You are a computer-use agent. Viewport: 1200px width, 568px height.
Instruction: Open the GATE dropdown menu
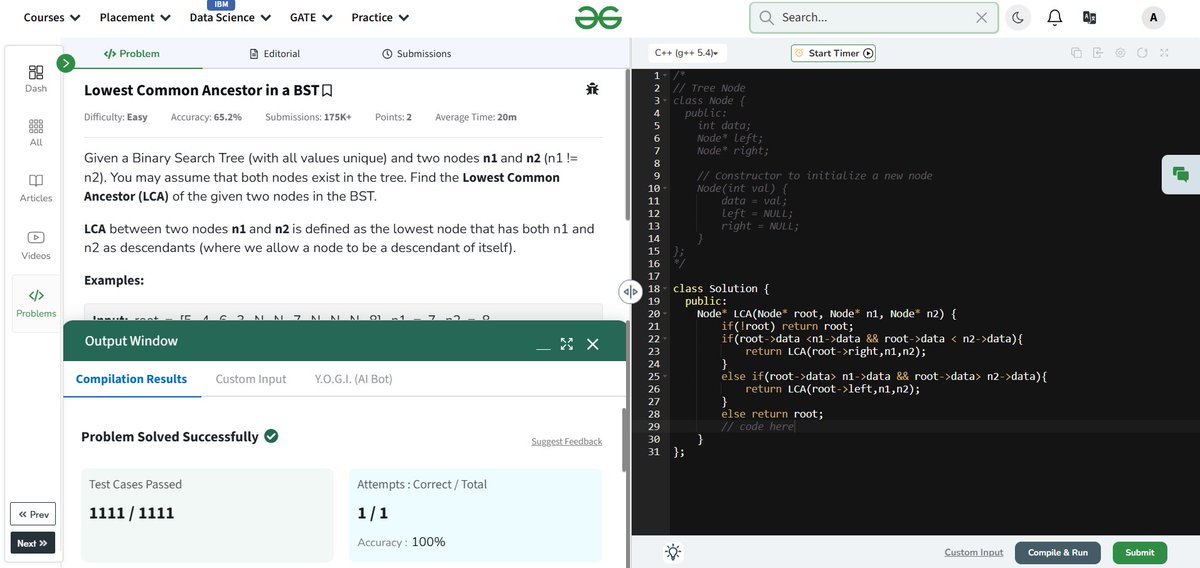[x=311, y=17]
